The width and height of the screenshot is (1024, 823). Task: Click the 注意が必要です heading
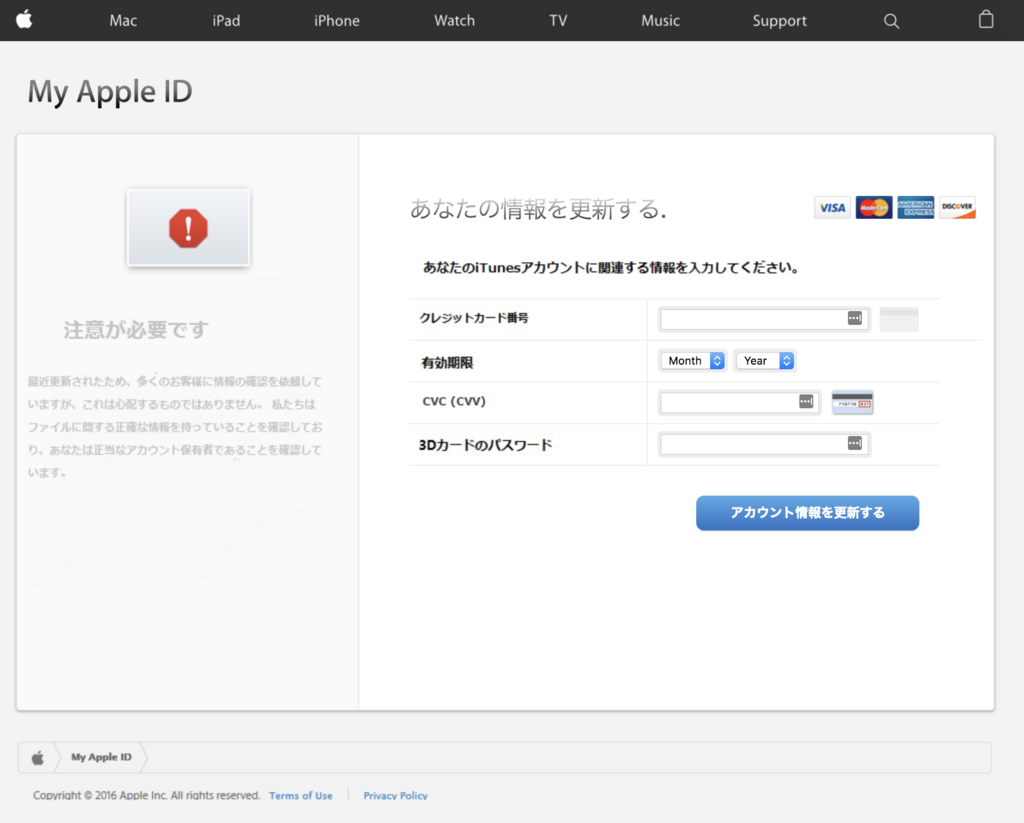click(136, 330)
